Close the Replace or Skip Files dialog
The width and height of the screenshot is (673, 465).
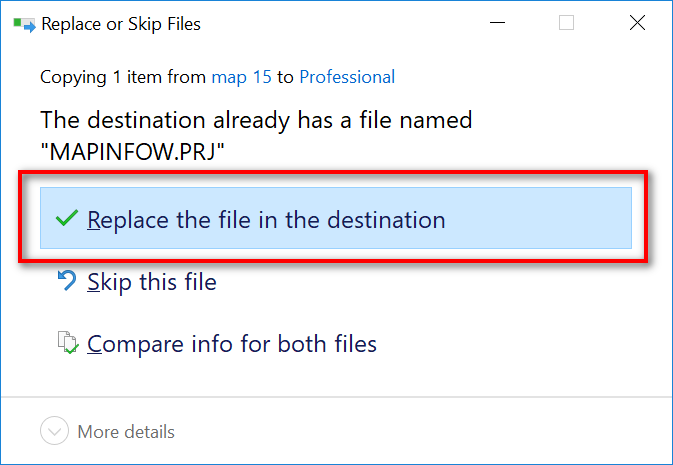tap(637, 23)
